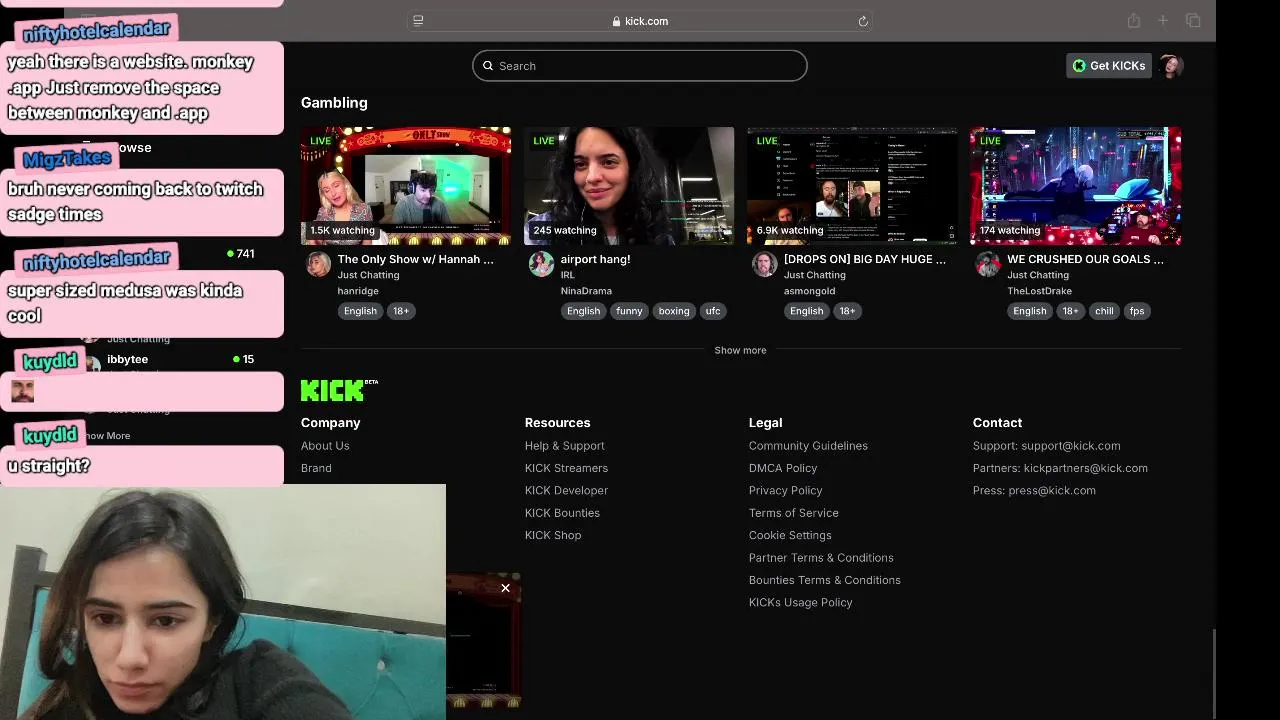Expand sidebar list with Show More

[x=107, y=436]
